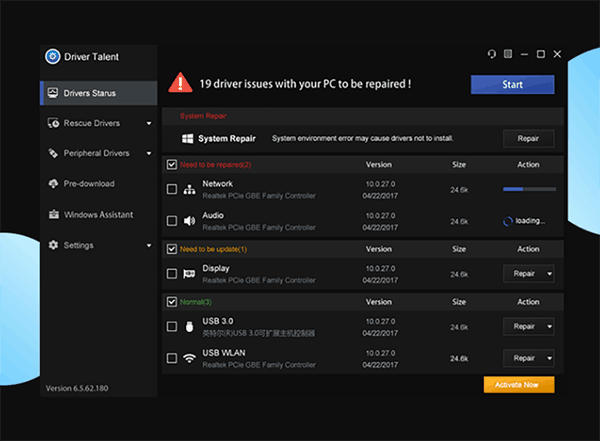Click the USB 3.0 device icon

(x=189, y=327)
